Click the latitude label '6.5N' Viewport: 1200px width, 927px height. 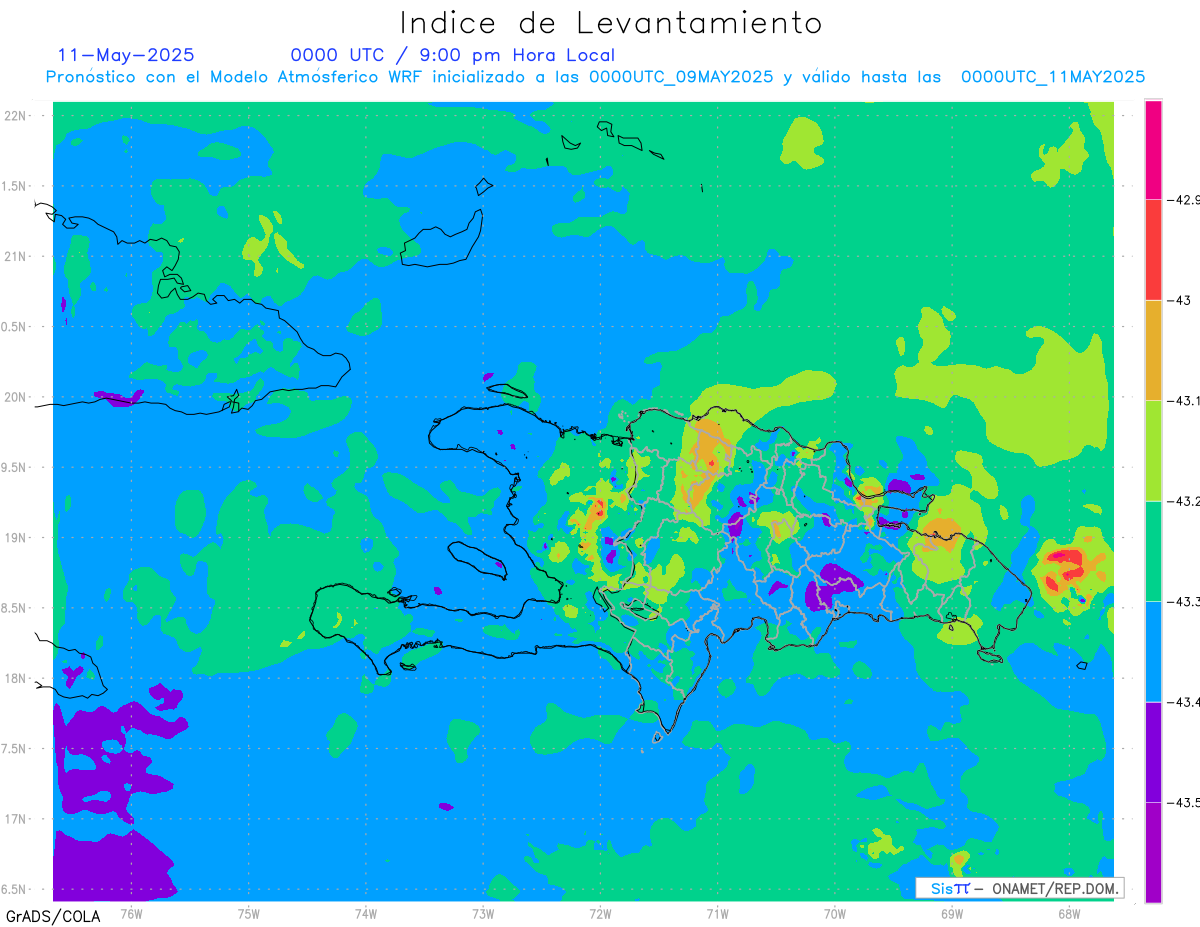coord(15,889)
